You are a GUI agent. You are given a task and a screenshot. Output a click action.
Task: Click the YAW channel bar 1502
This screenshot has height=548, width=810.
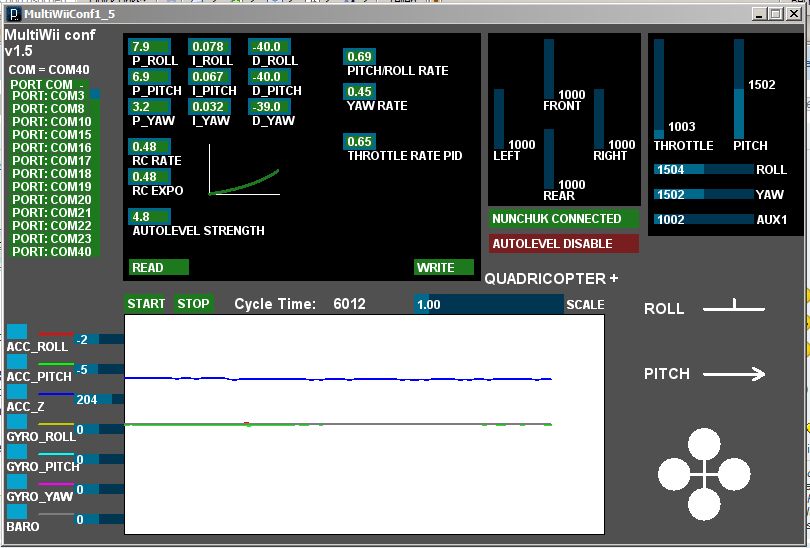point(704,194)
